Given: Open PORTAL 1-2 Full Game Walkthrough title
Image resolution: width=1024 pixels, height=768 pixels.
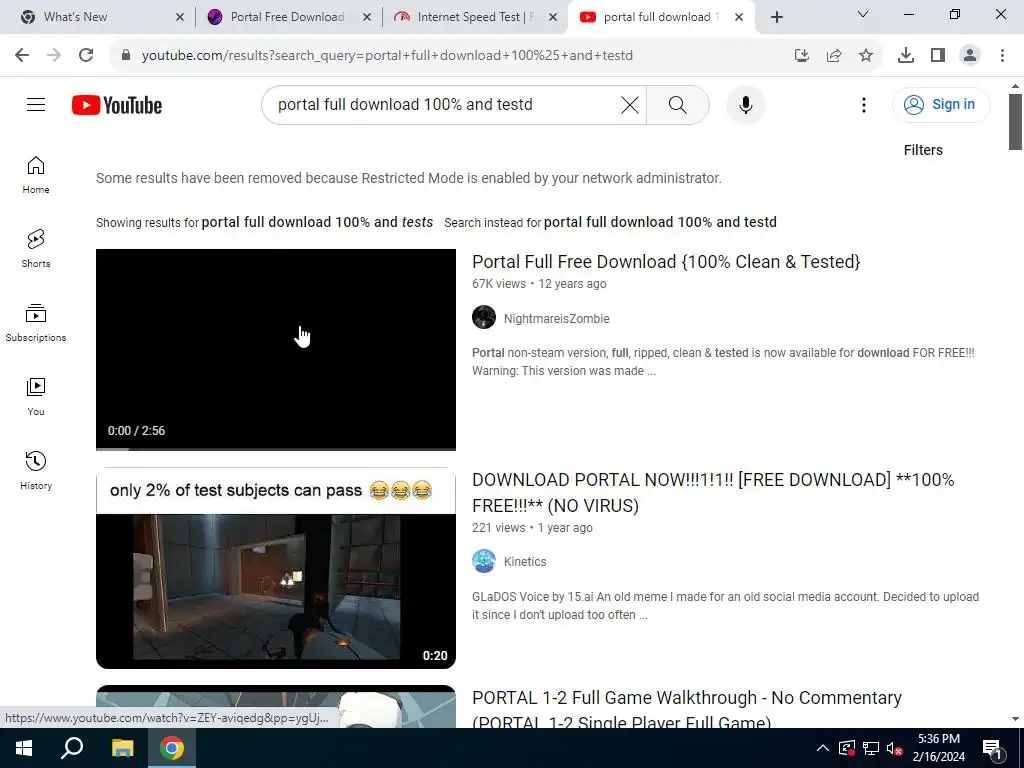Looking at the screenshot, I should pos(687,709).
